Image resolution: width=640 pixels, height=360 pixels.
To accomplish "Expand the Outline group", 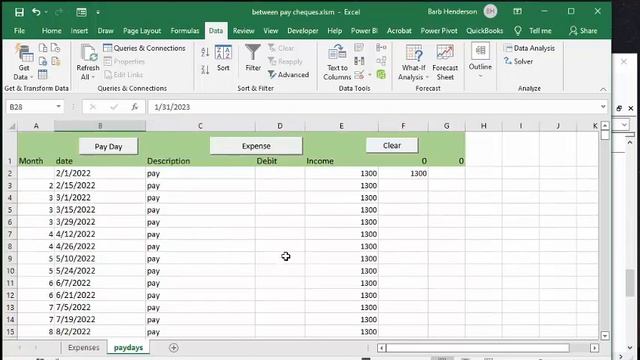I will (480, 61).
